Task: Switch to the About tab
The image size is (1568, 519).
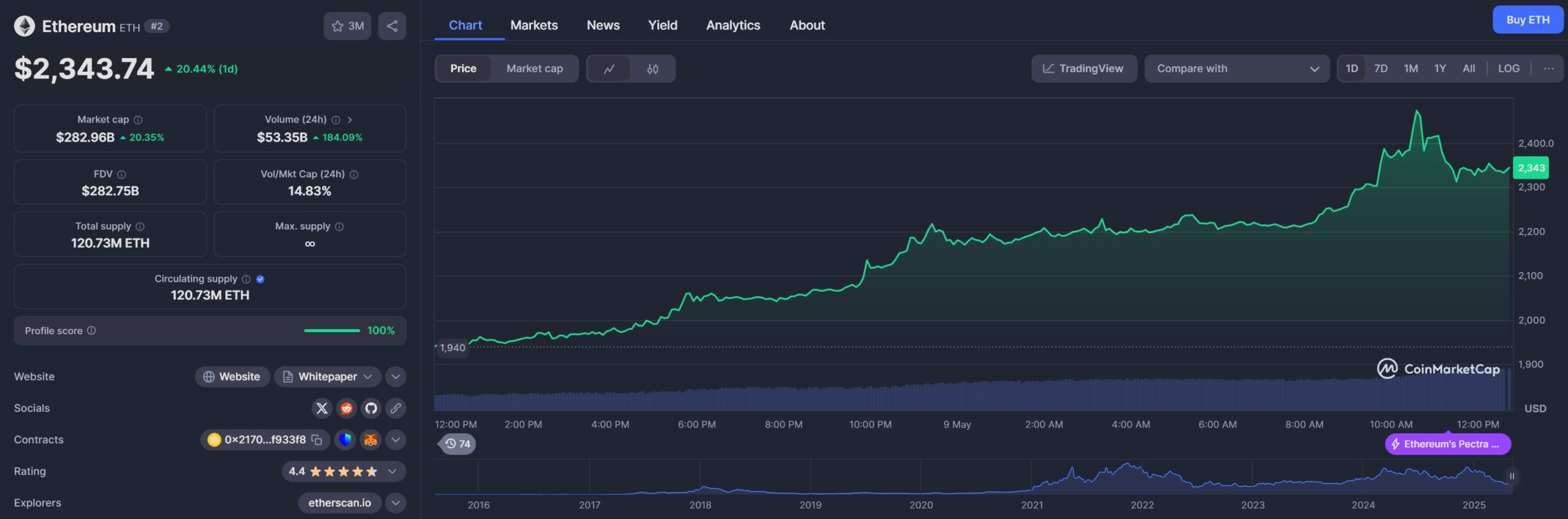Action: click(x=807, y=26)
